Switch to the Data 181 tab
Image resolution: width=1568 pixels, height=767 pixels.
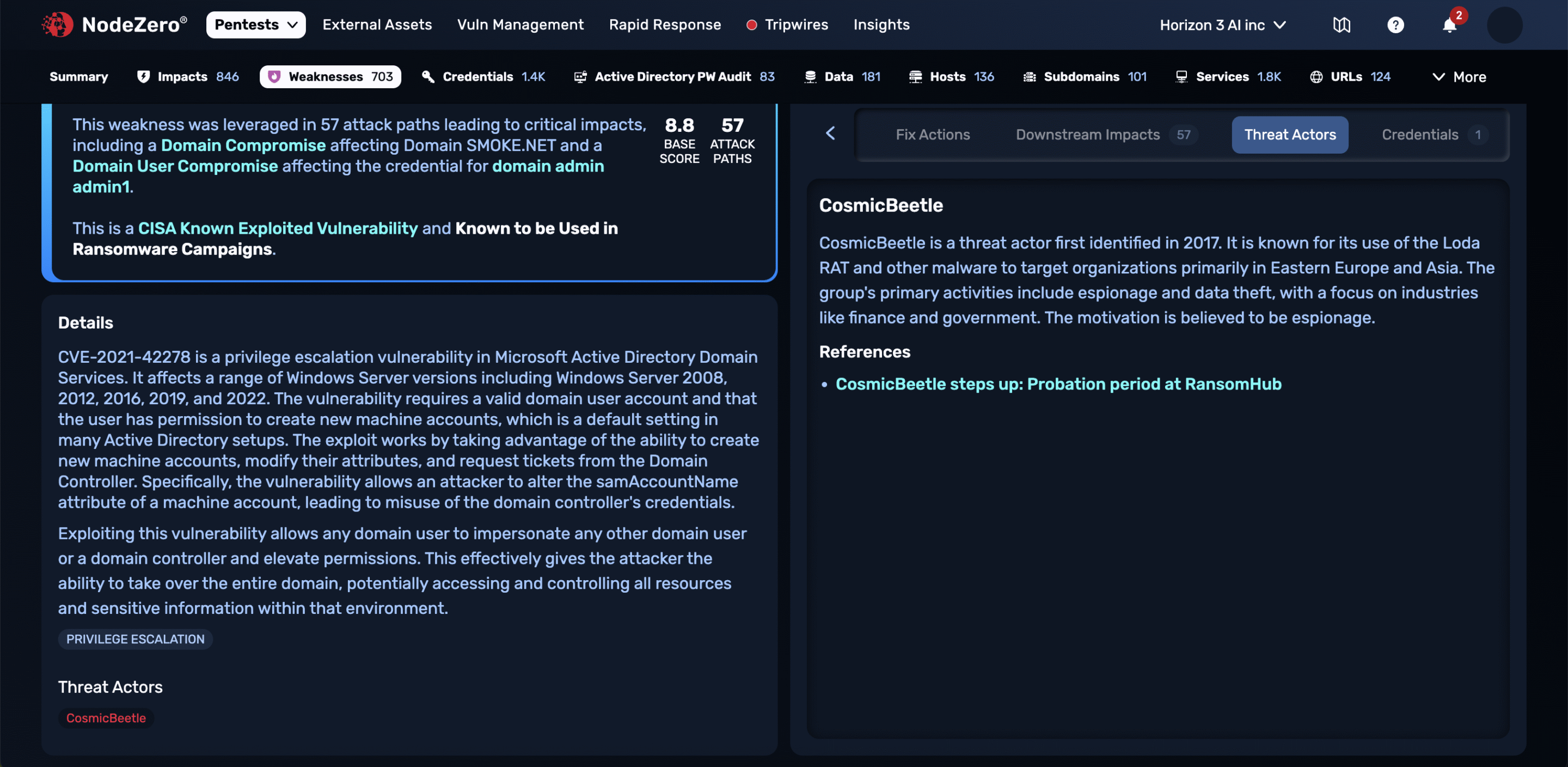click(x=842, y=77)
